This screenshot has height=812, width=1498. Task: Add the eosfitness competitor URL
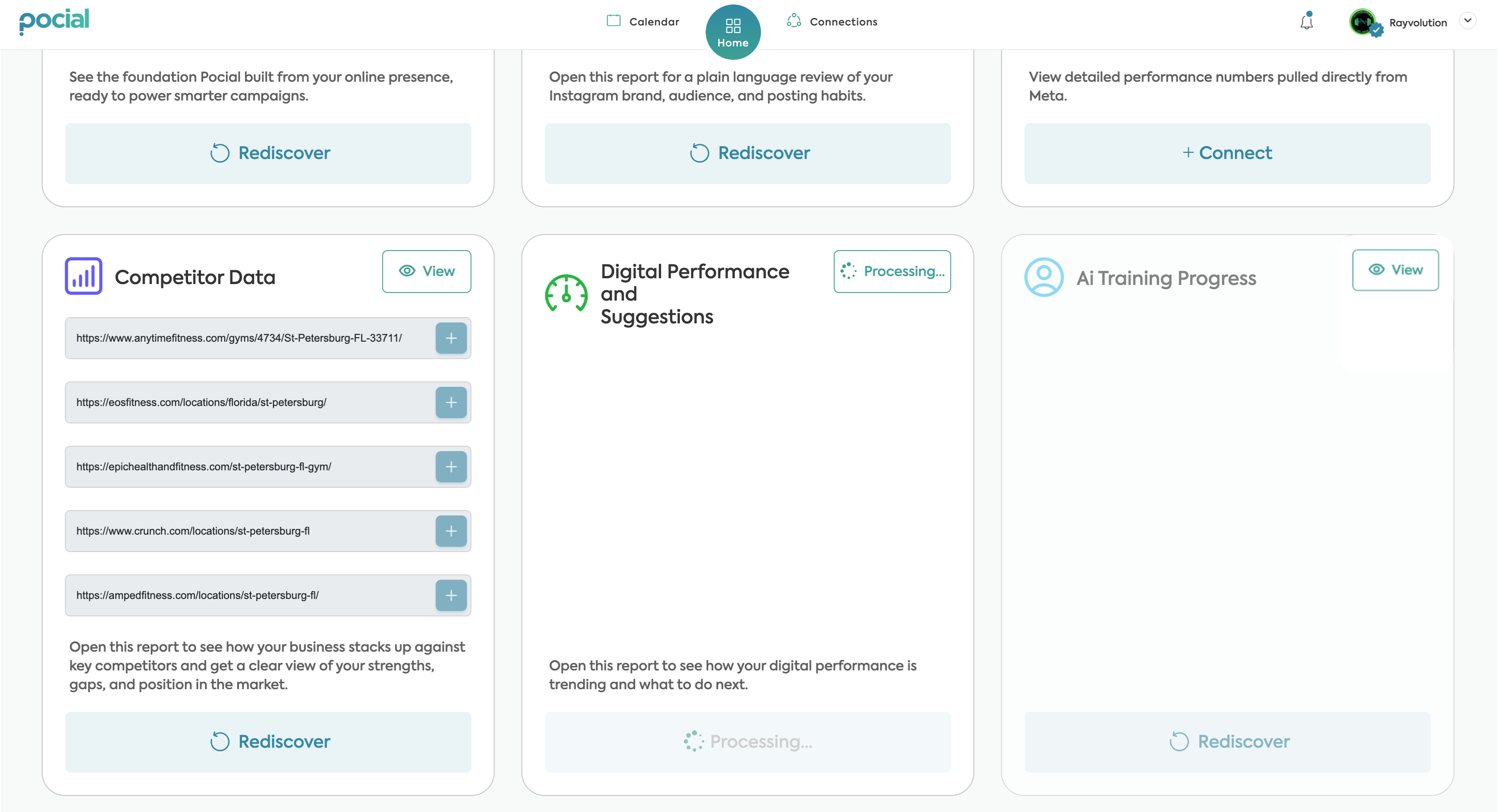click(x=451, y=402)
